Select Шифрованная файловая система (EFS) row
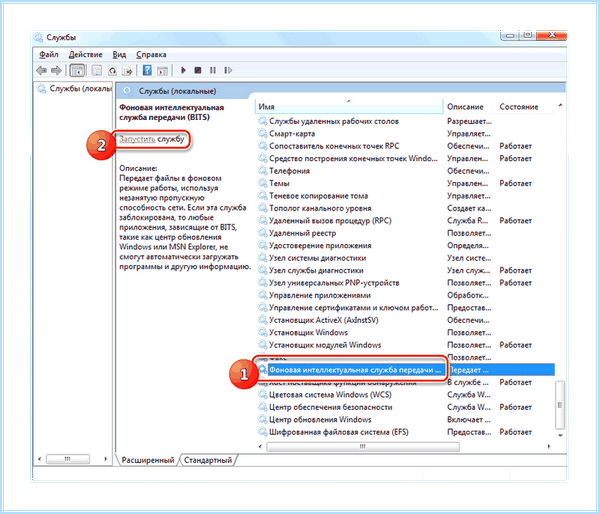600x514 pixels. [x=406, y=432]
